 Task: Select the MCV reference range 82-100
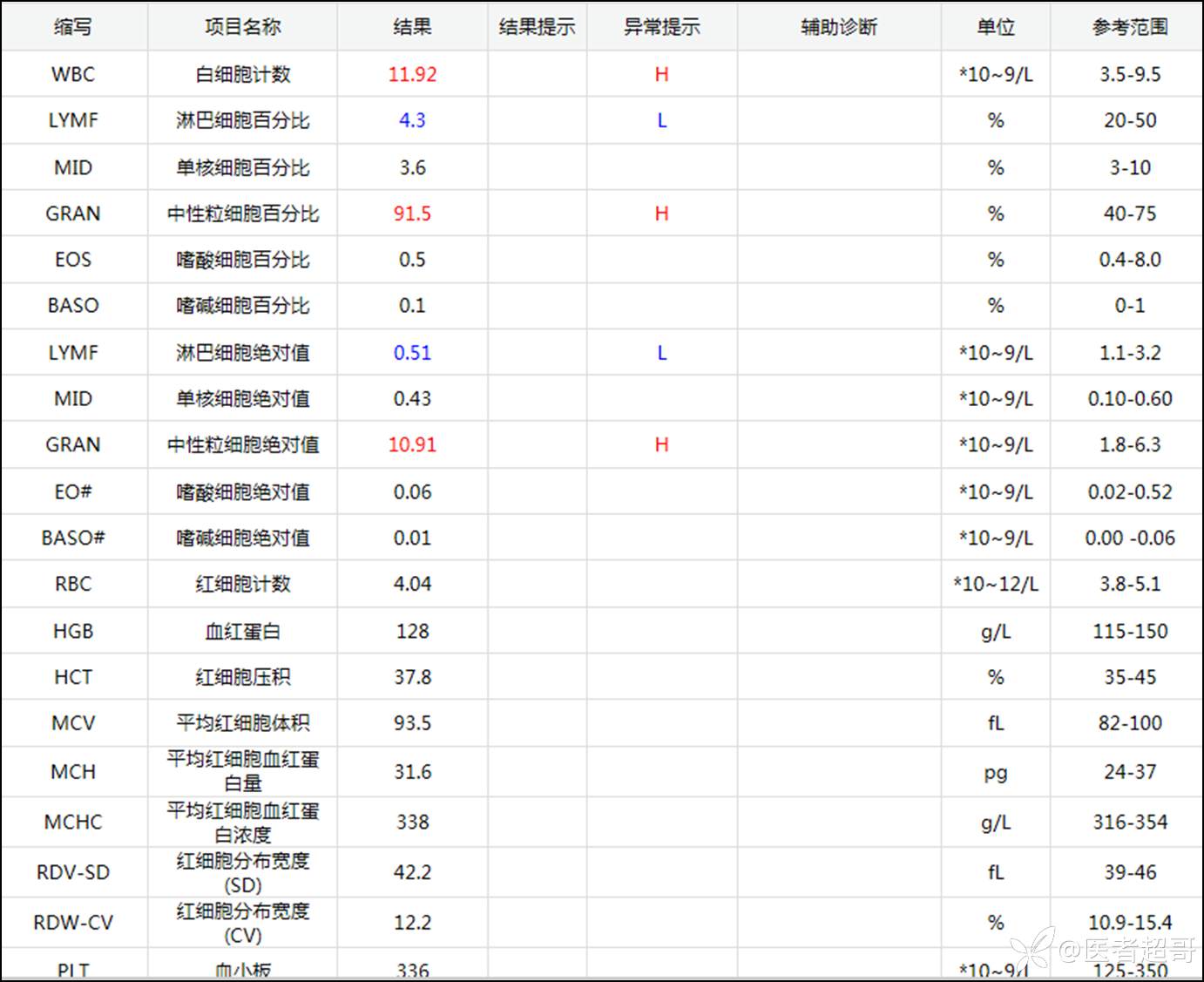click(x=1129, y=723)
